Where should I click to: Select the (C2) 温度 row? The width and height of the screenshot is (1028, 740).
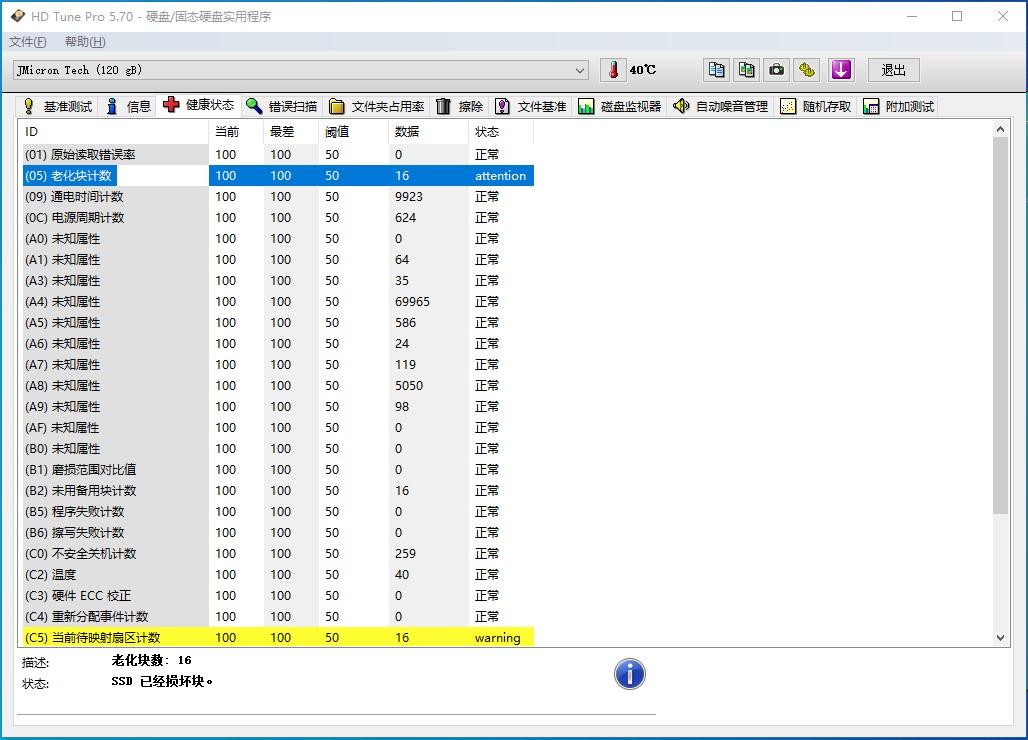tap(278, 574)
